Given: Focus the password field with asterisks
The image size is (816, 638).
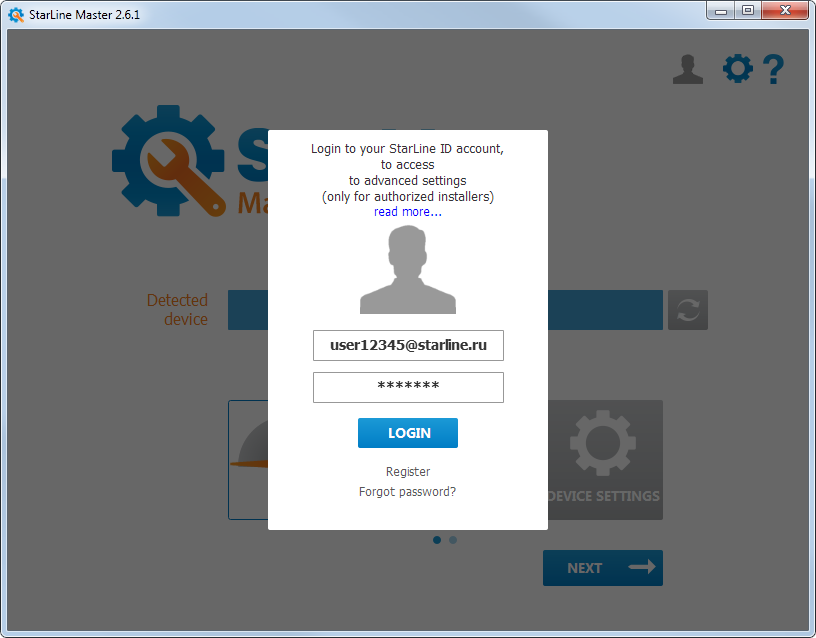Looking at the screenshot, I should 408,387.
